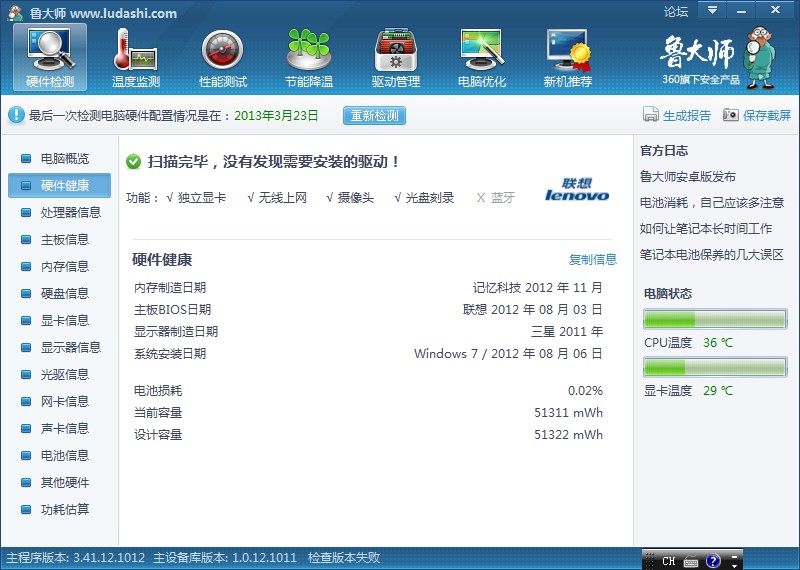This screenshot has height=570, width=800.
Task: Click the 当前容量 51311 mWh value
Action: [x=568, y=413]
